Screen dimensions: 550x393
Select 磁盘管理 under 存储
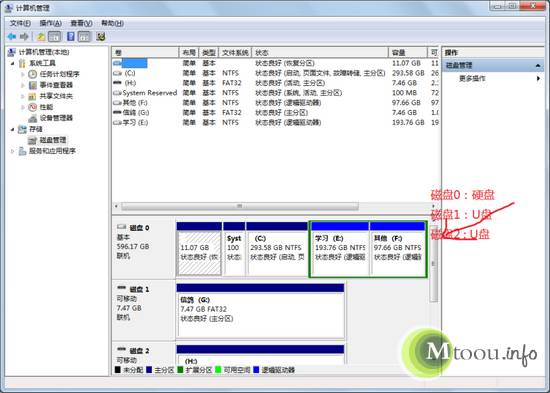pos(53,140)
